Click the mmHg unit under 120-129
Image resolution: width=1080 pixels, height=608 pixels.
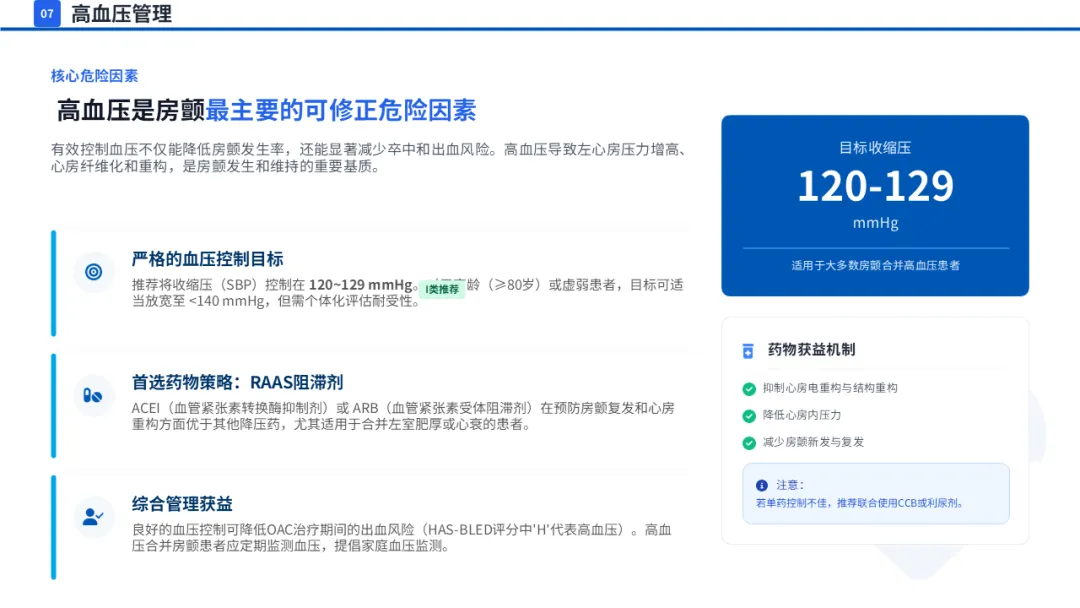875,223
